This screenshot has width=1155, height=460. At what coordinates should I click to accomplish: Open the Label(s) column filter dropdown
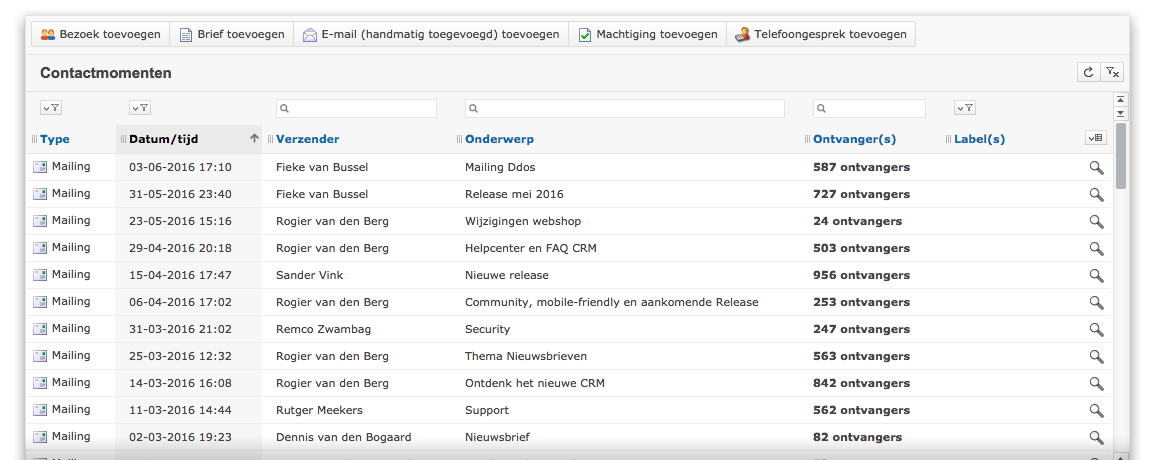pos(965,108)
